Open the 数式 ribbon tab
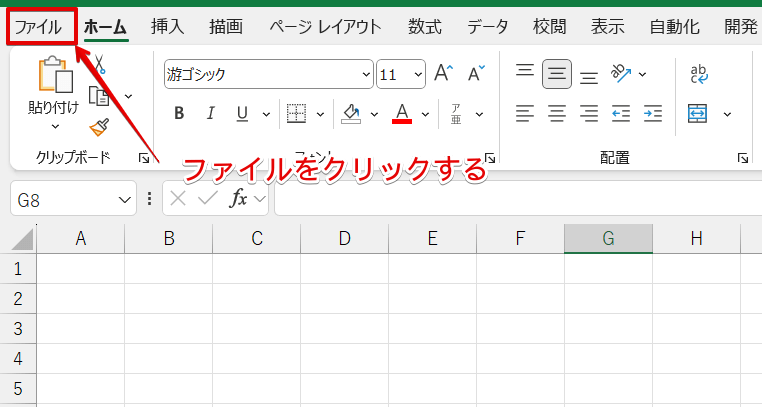Viewport: 762px width, 407px height. click(425, 27)
